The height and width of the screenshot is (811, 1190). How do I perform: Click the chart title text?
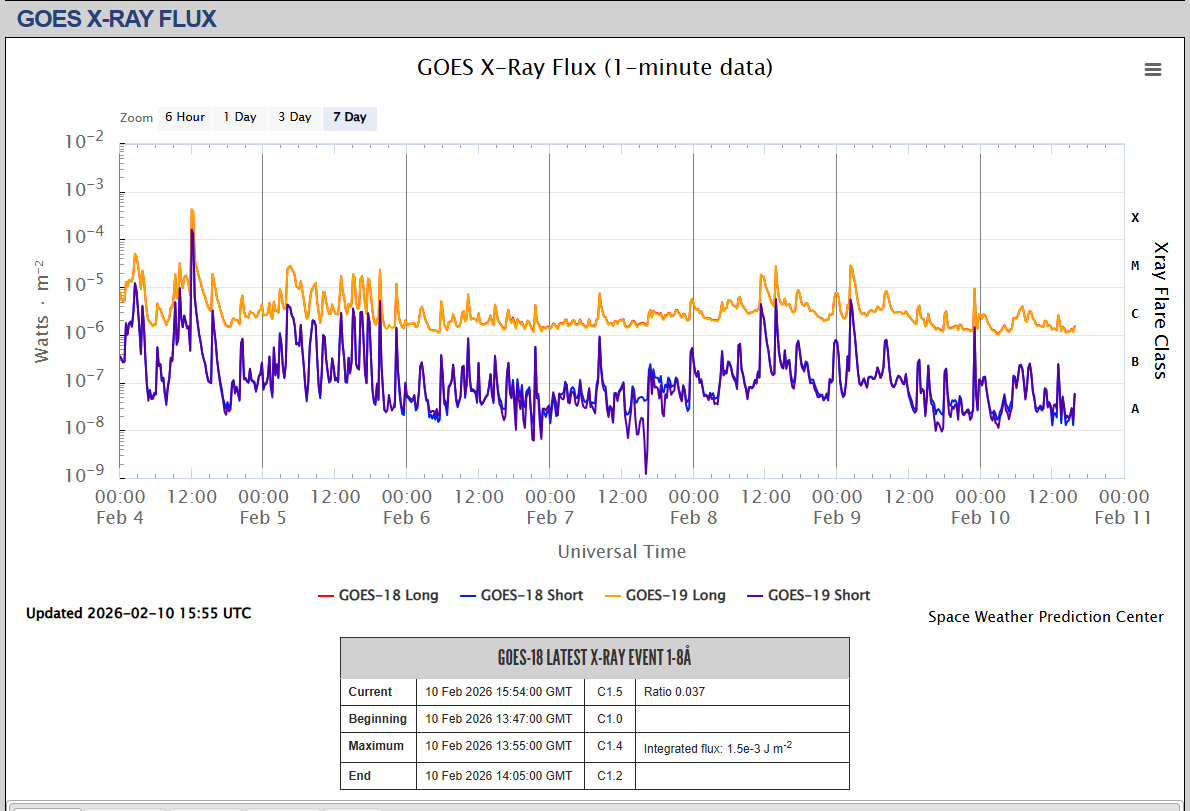click(594, 67)
